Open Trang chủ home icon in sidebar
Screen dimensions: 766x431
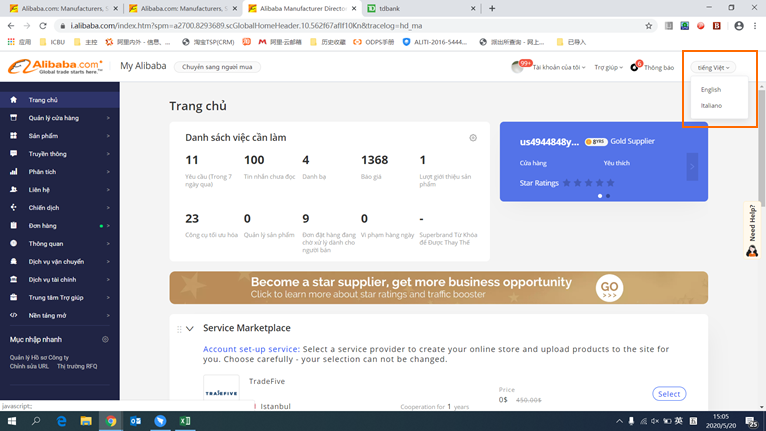[x=14, y=100]
